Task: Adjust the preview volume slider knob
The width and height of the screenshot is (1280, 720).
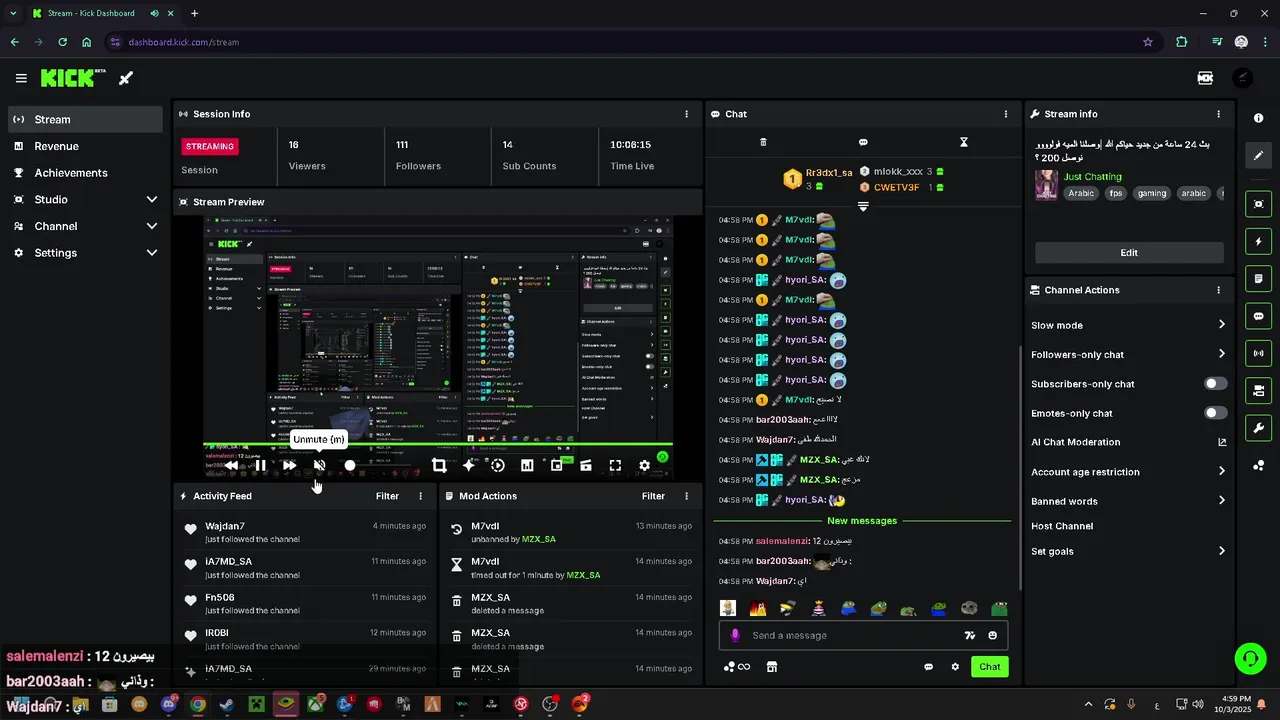Action: tap(349, 465)
